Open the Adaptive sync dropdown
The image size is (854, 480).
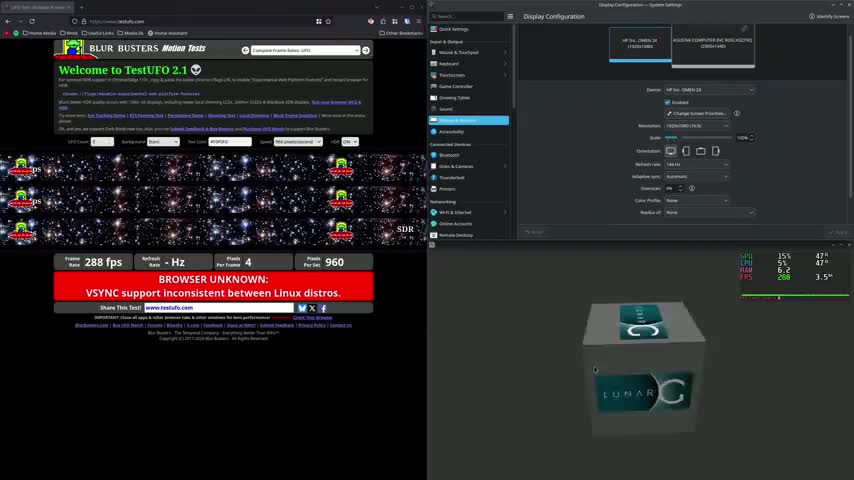[x=697, y=176]
